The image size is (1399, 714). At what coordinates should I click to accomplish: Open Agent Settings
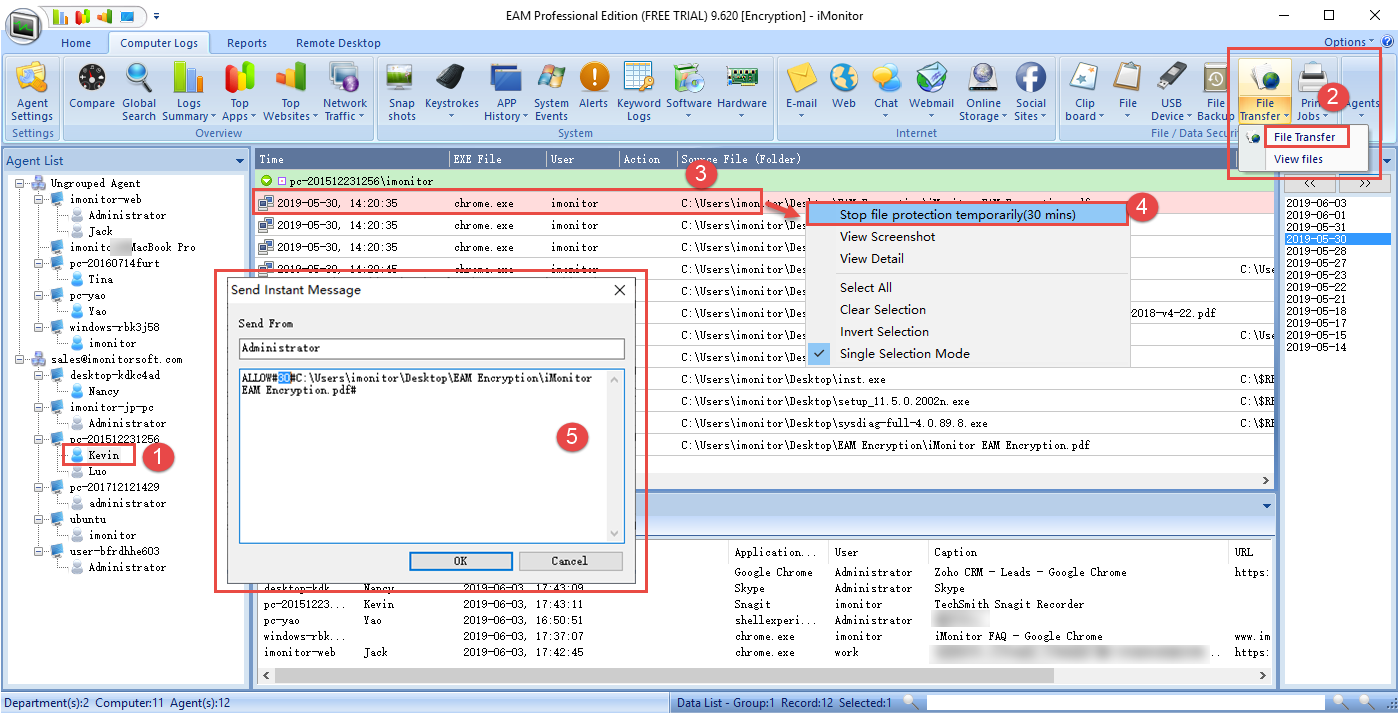click(33, 91)
